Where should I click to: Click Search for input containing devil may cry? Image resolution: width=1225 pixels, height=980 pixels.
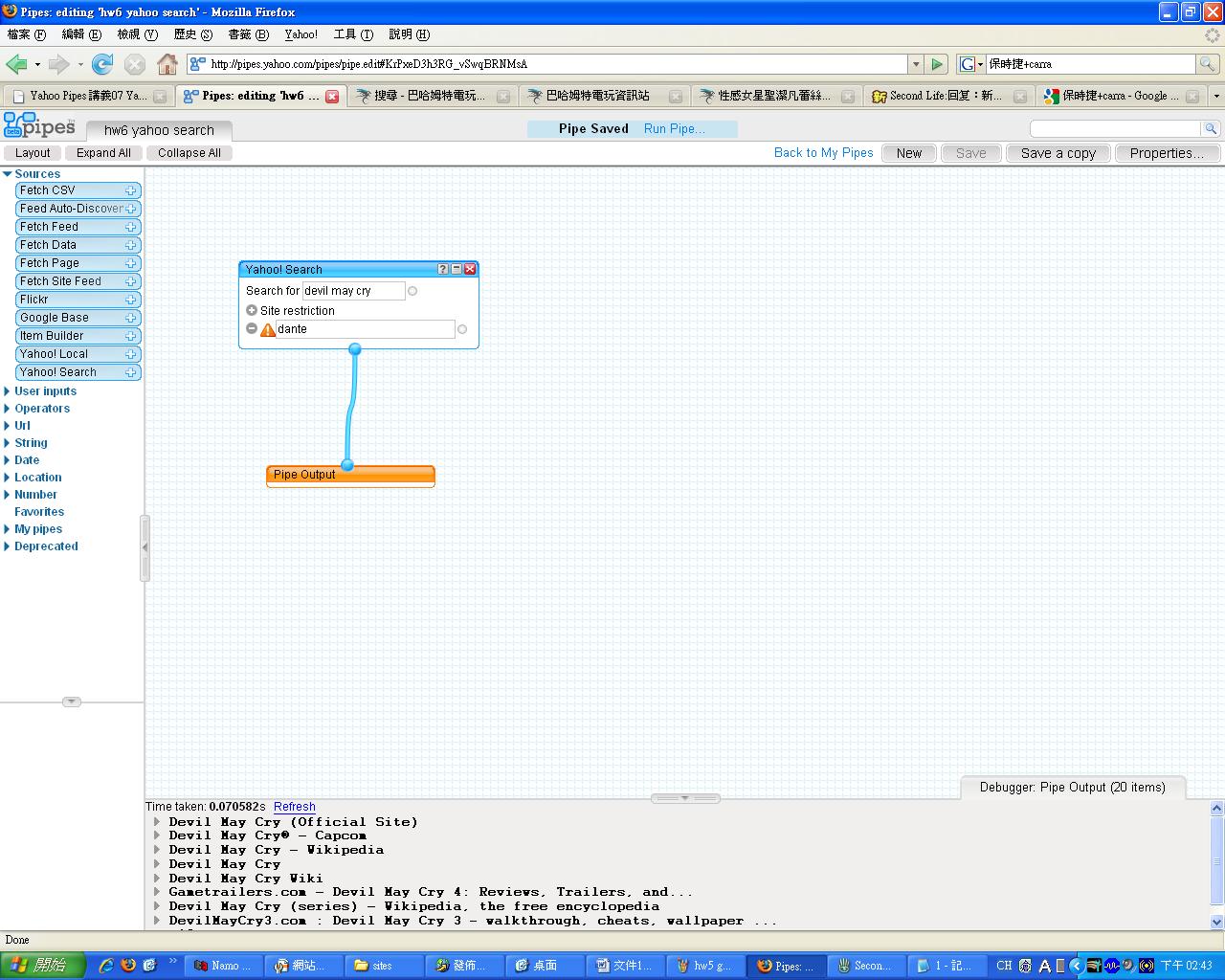click(353, 291)
